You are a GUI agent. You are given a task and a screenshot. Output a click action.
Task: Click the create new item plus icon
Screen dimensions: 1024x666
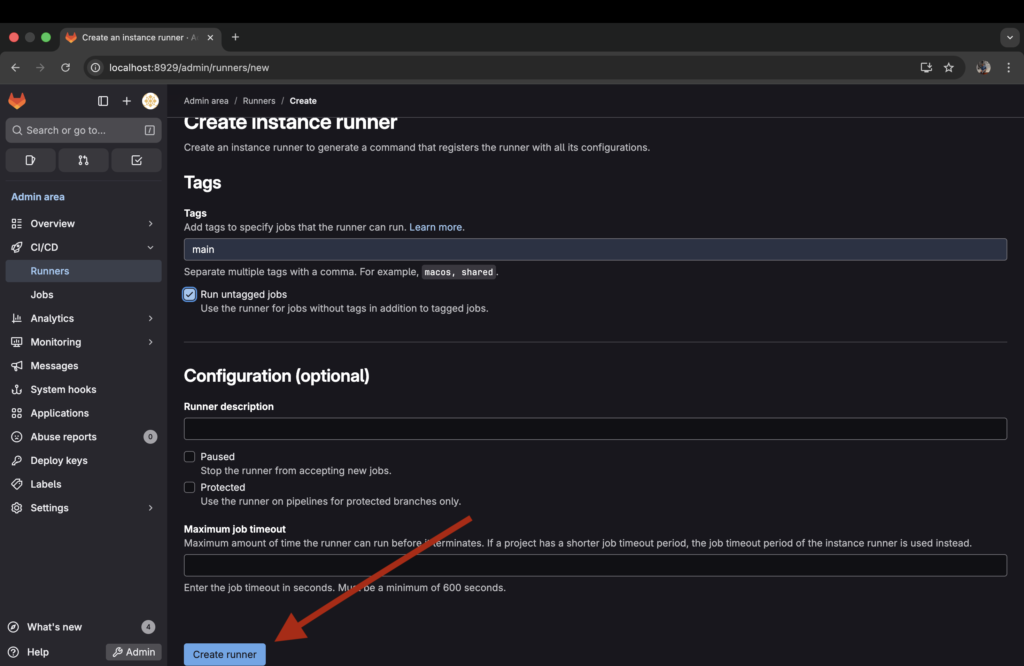(x=126, y=100)
